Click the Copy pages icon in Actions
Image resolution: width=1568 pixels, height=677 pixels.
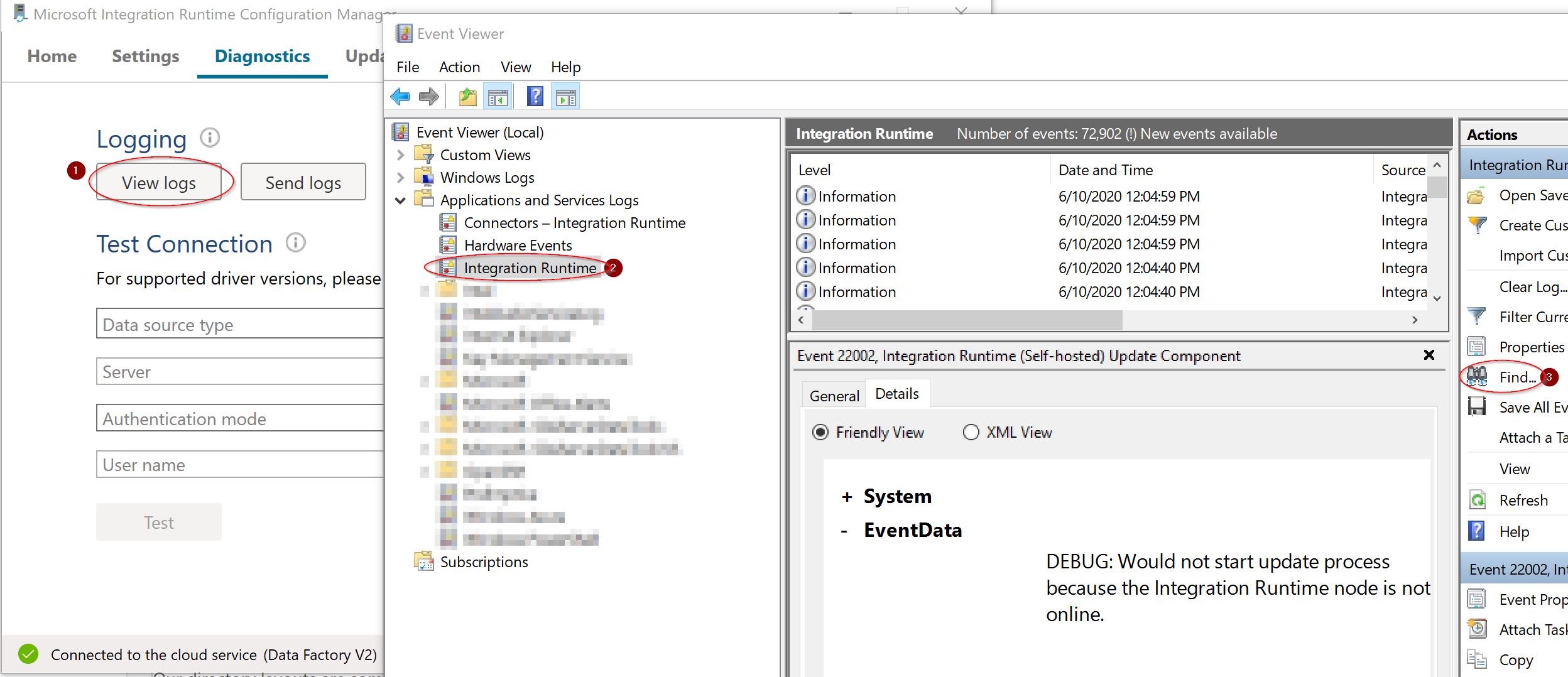[x=1477, y=659]
